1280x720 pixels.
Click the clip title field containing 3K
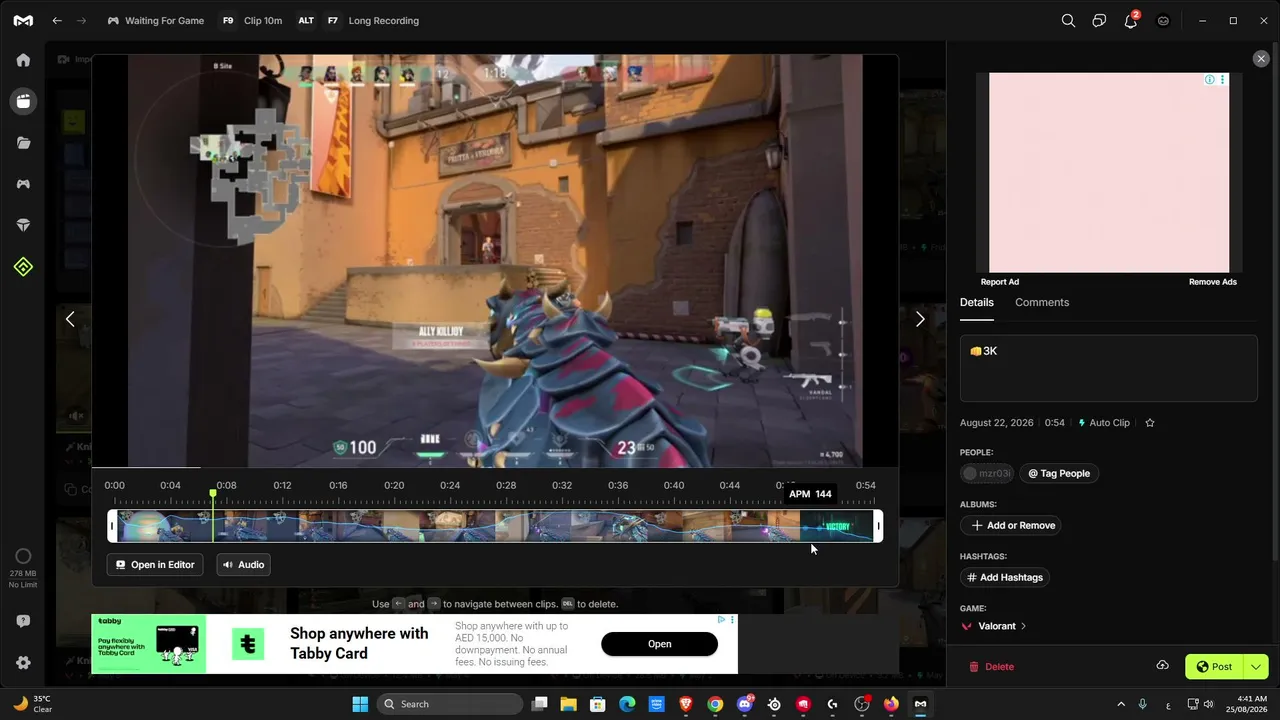tap(1108, 368)
